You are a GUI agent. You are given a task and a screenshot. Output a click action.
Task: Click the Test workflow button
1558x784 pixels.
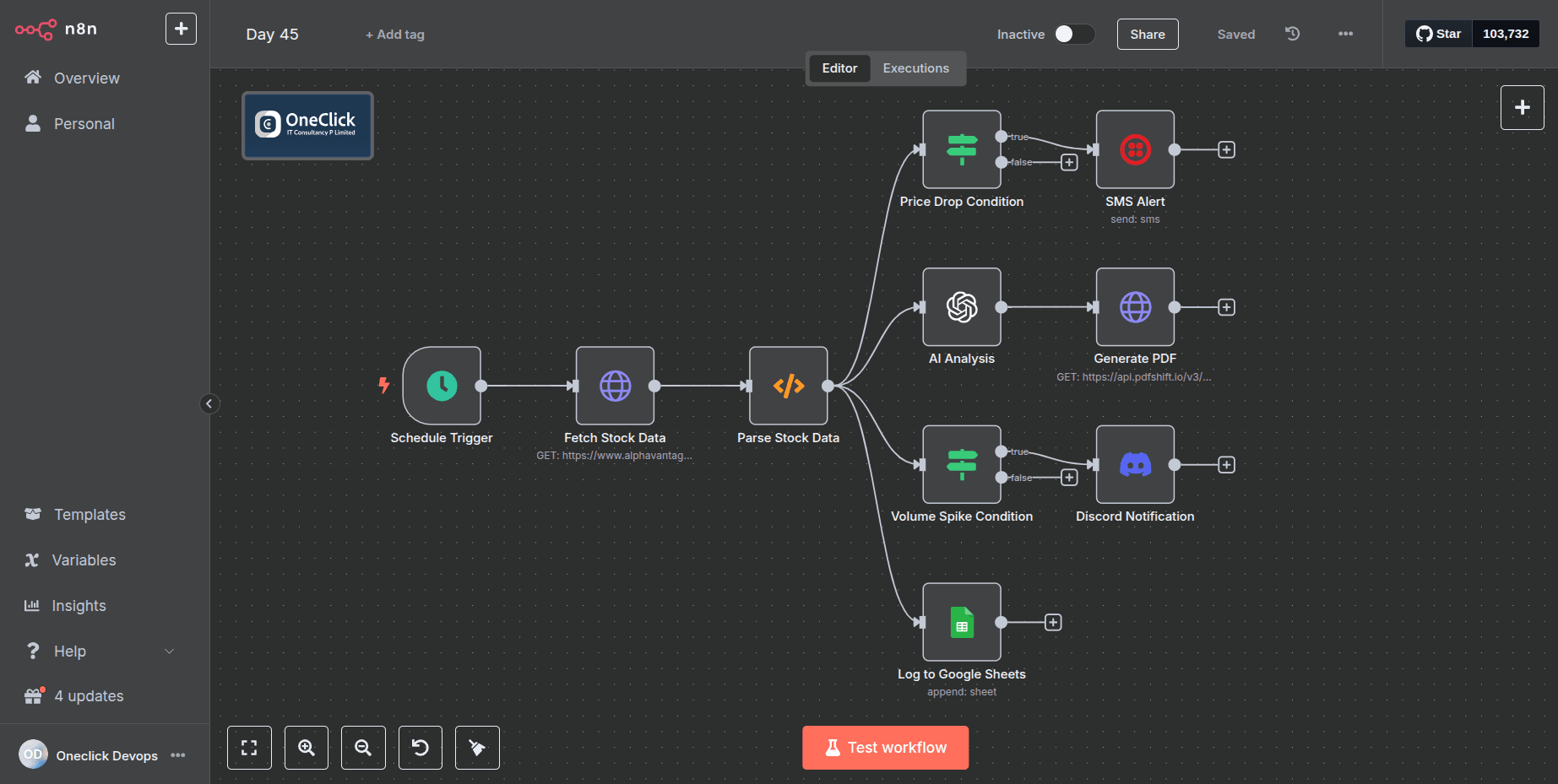click(x=885, y=748)
